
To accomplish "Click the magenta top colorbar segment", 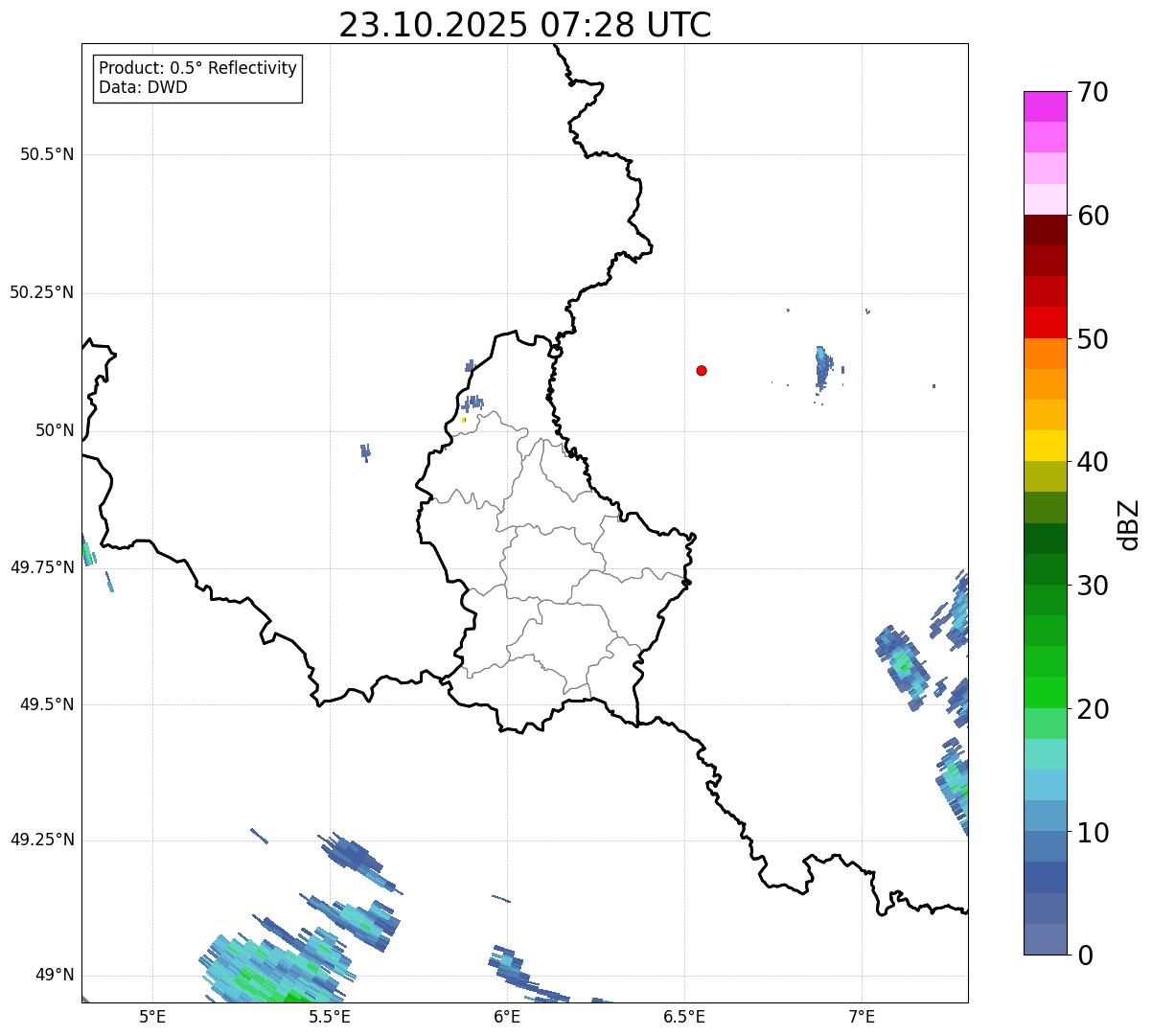I will click(x=1046, y=106).
